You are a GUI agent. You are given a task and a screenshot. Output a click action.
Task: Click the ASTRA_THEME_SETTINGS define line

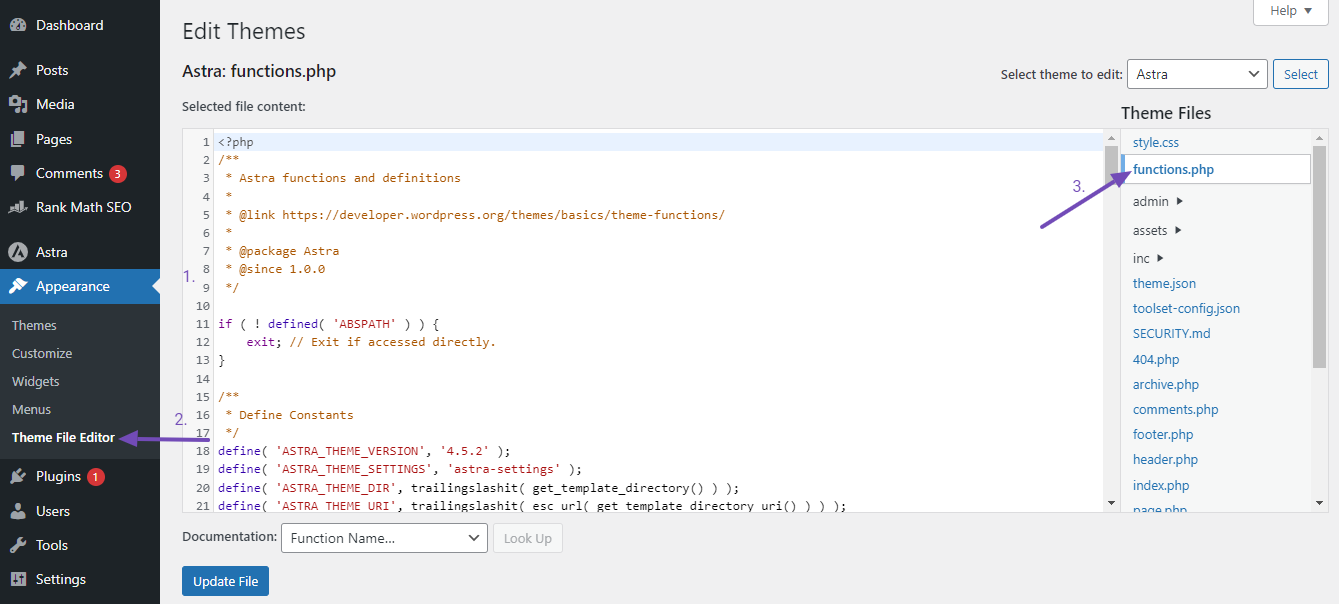[x=400, y=468]
